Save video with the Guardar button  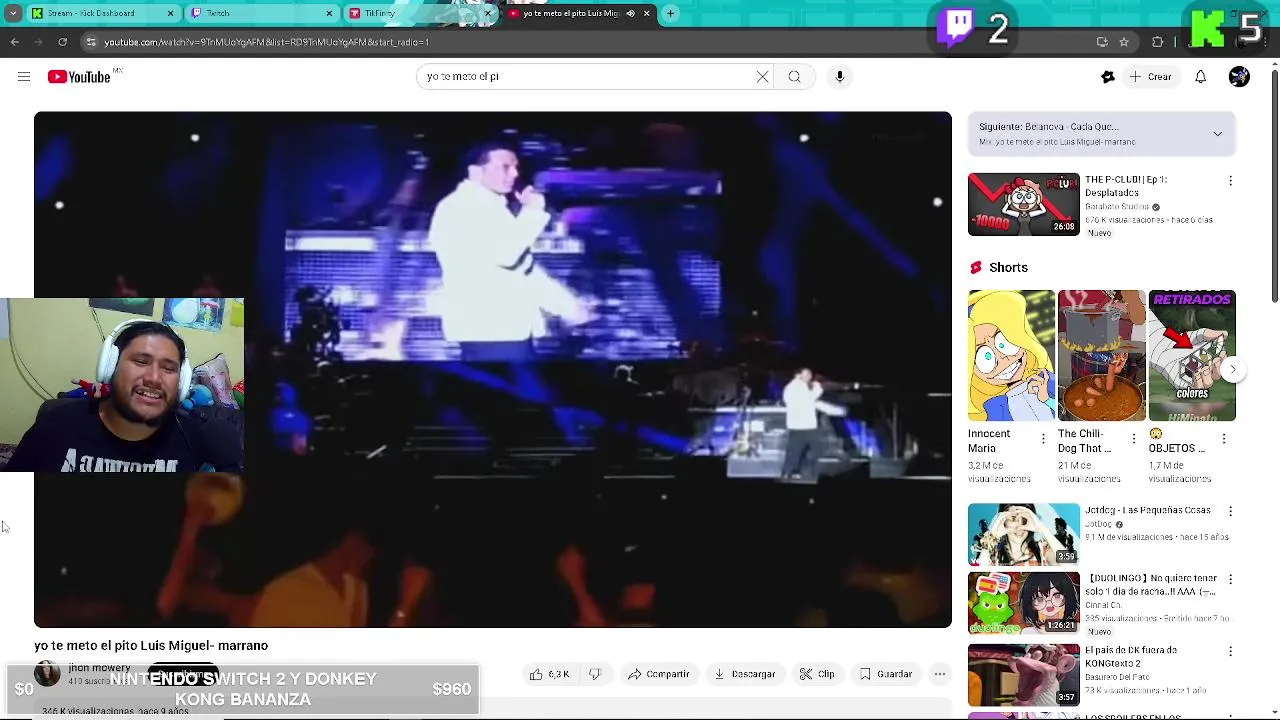pyautogui.click(x=886, y=674)
